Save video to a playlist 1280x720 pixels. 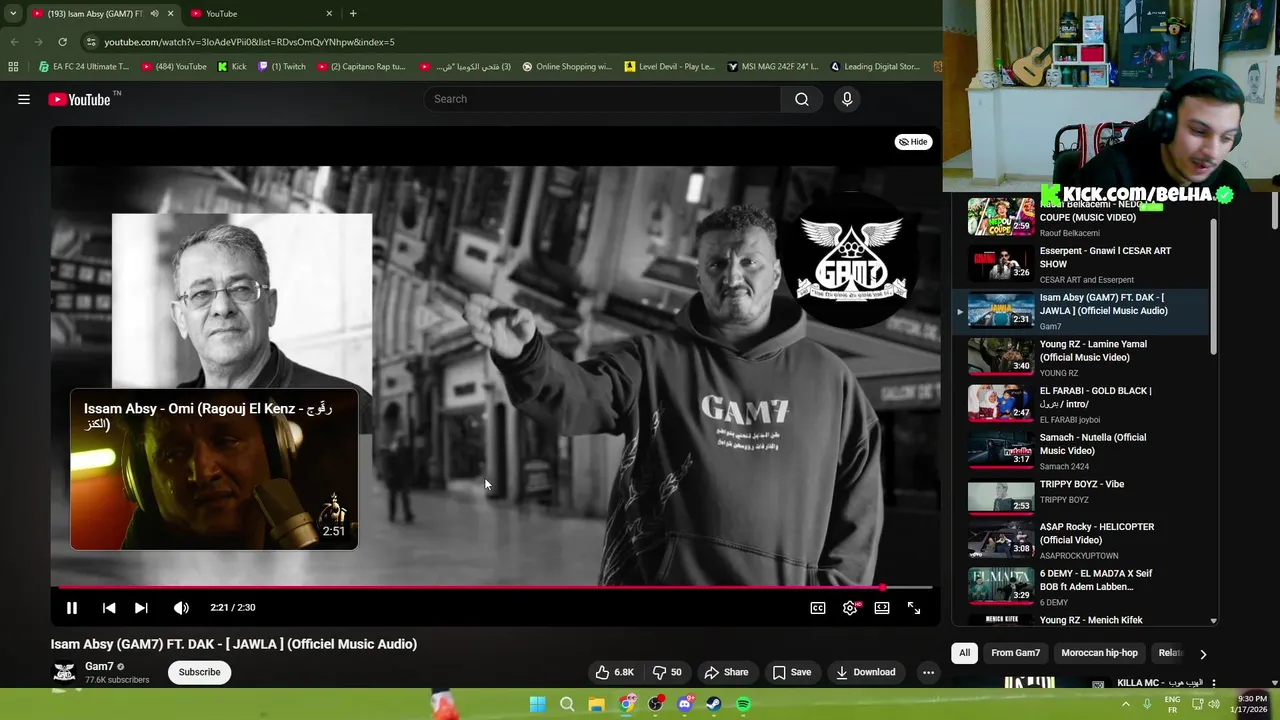coord(791,672)
